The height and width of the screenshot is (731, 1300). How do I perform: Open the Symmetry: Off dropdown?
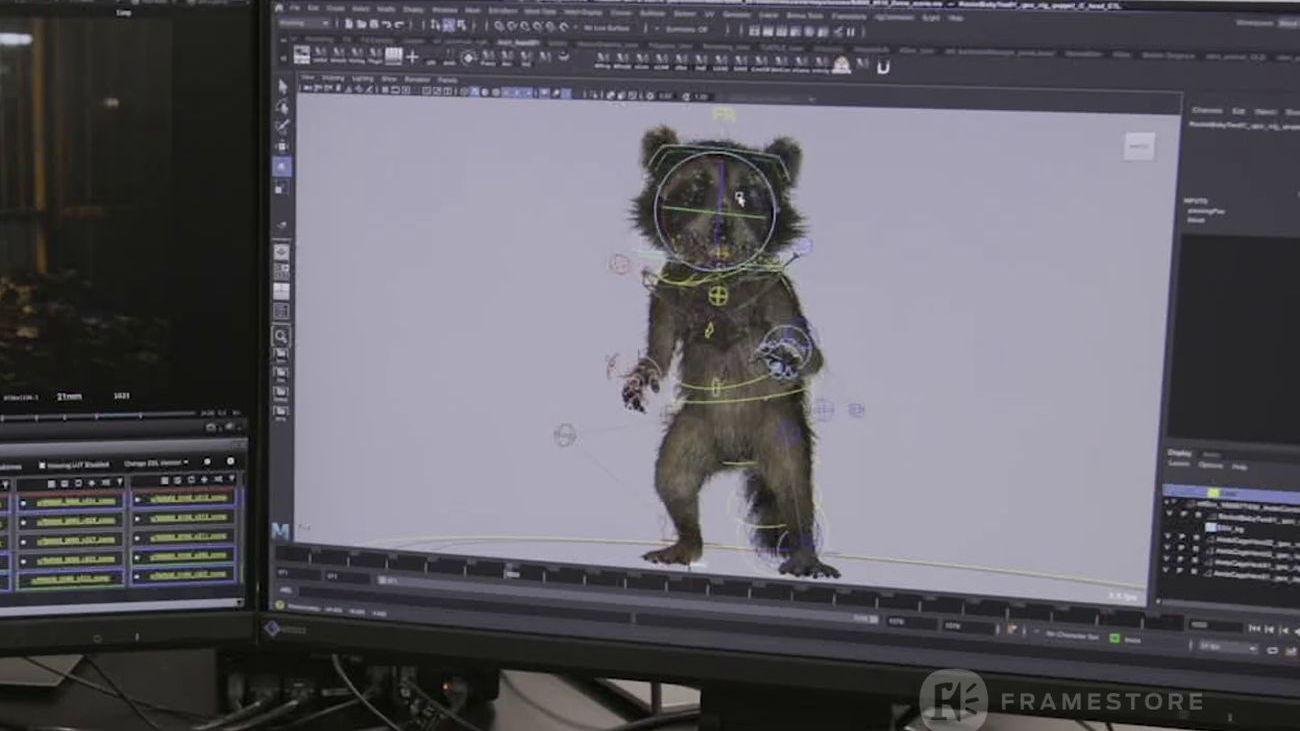pos(690,30)
